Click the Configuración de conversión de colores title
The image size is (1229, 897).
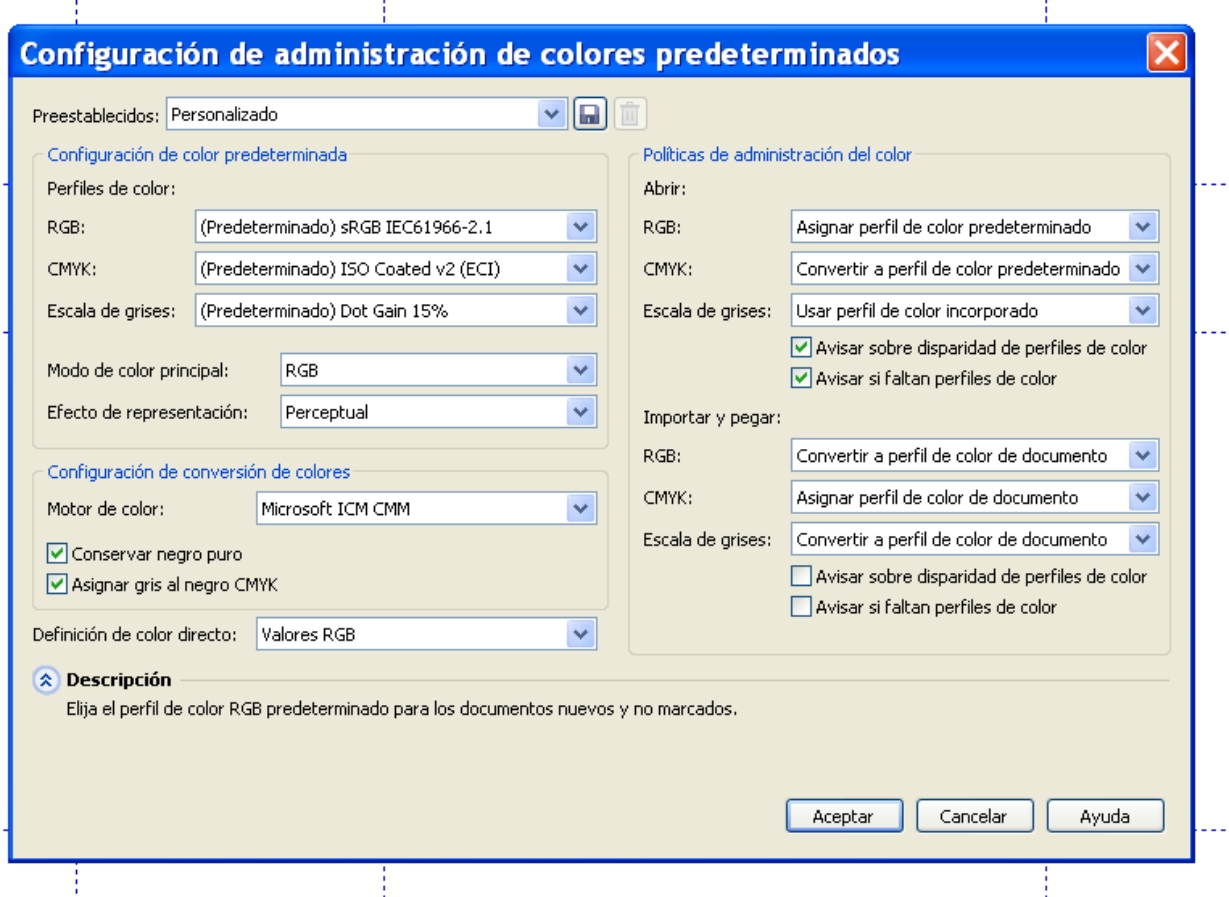[x=199, y=472]
